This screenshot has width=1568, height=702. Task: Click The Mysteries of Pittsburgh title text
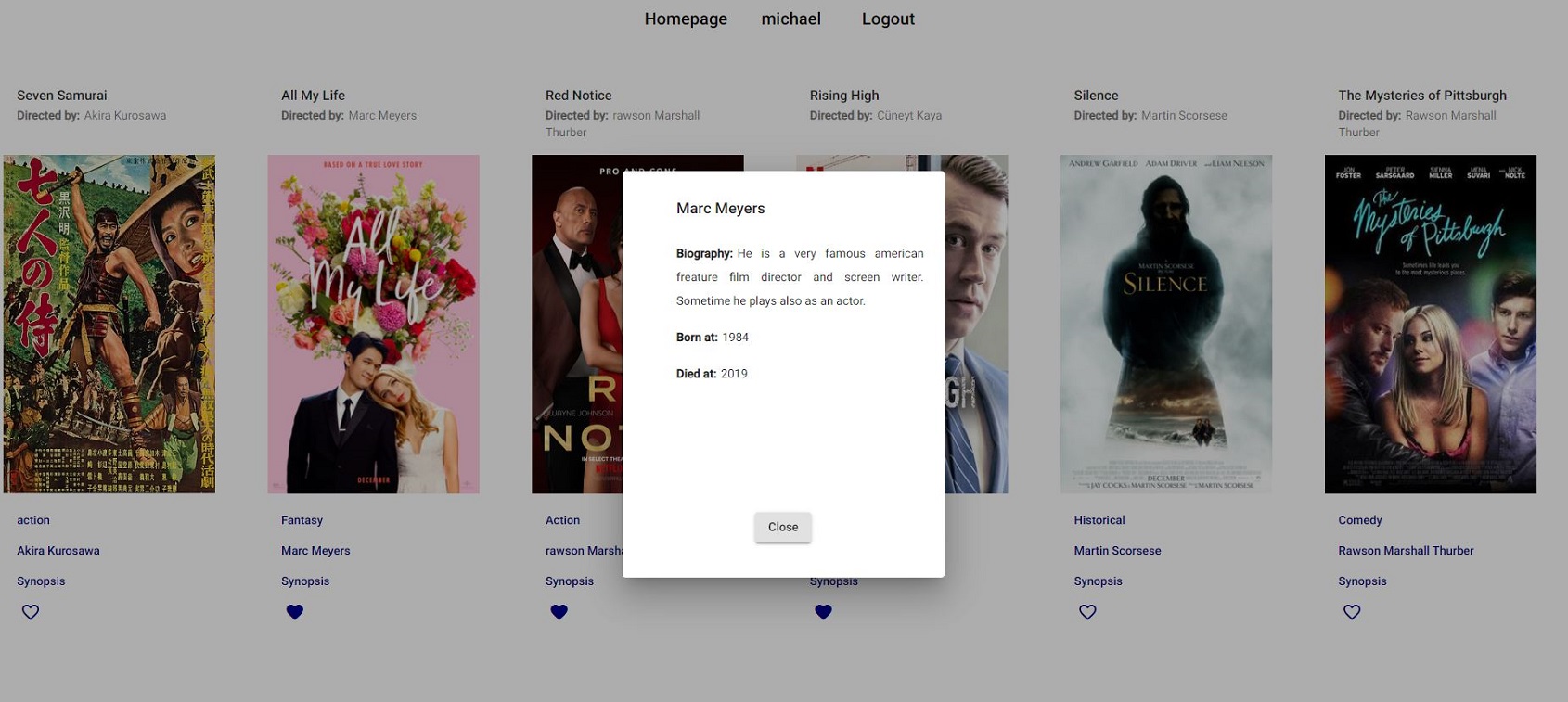click(1422, 96)
